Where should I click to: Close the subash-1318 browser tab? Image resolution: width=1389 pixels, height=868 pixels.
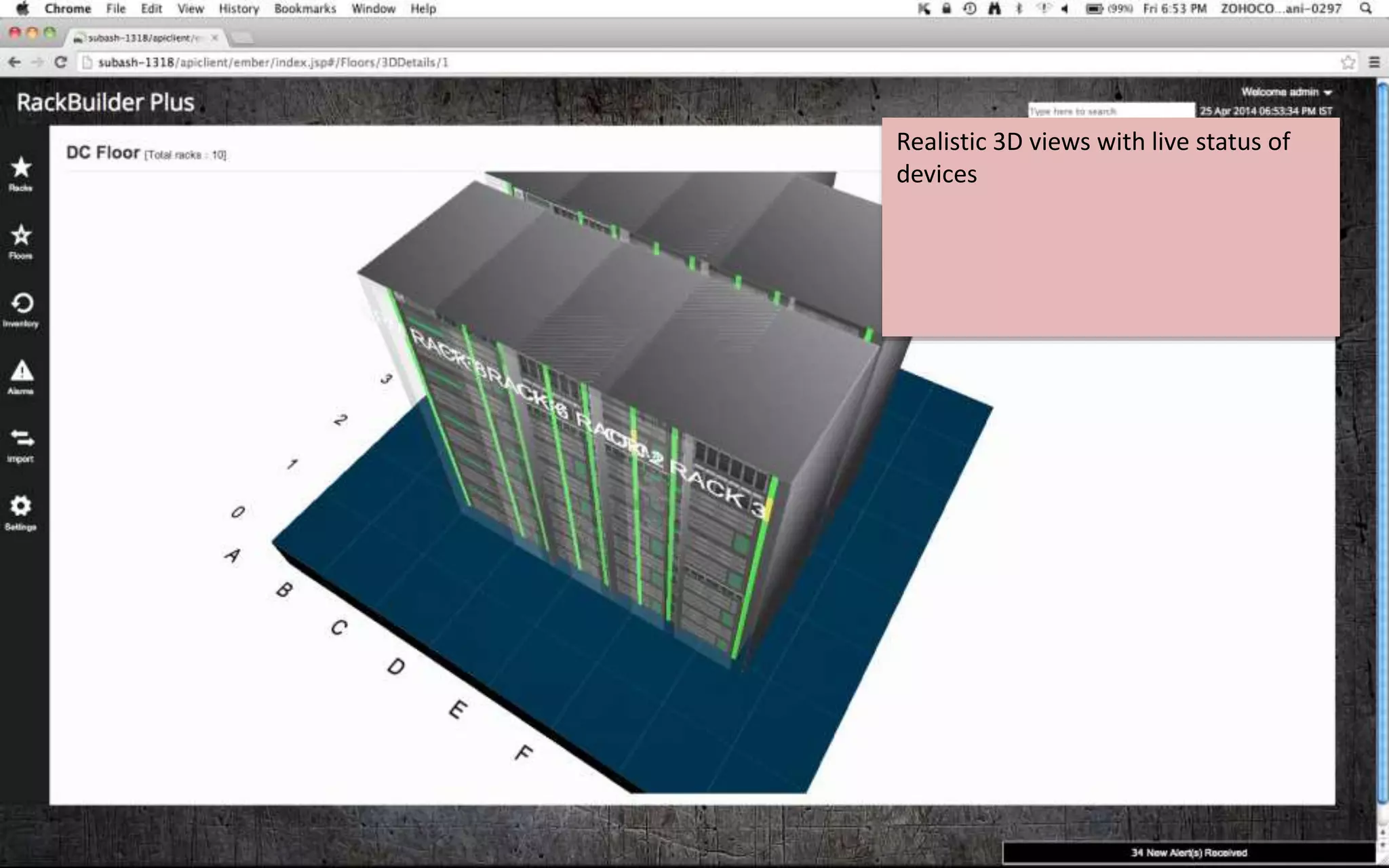(214, 38)
